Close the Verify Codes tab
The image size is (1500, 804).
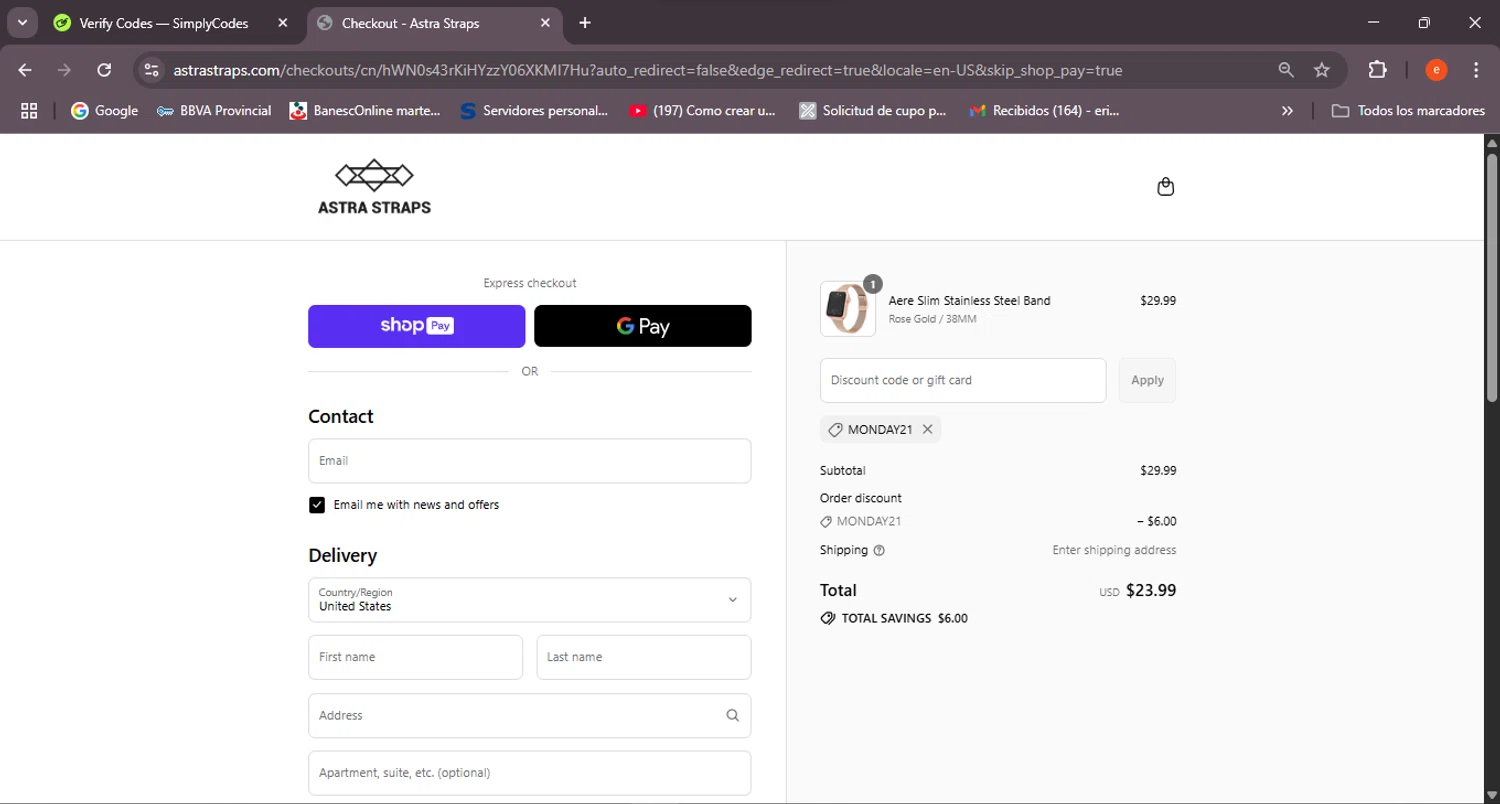[283, 23]
